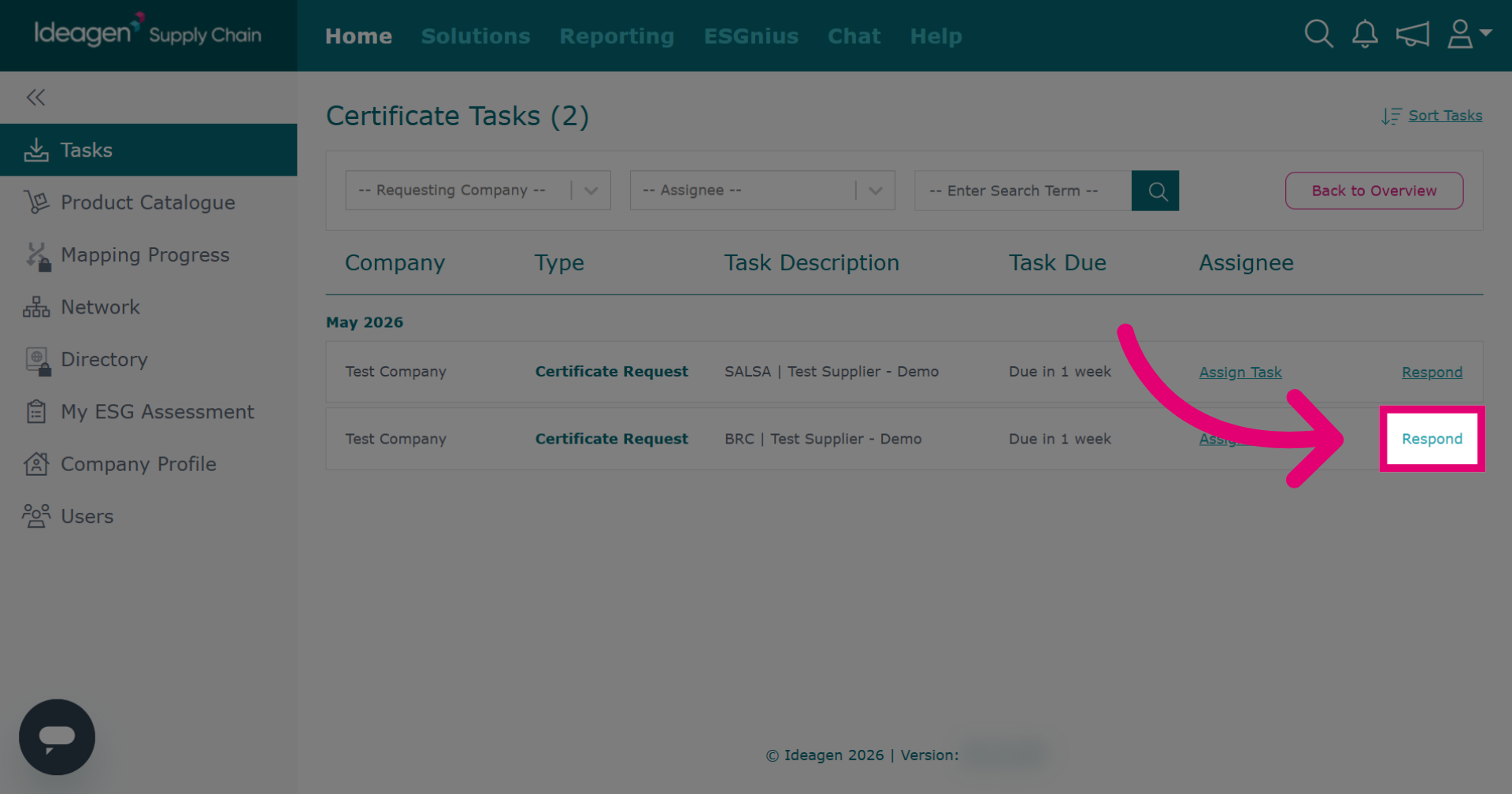Click the Sort Tasks link
The image size is (1512, 794).
[1445, 116]
